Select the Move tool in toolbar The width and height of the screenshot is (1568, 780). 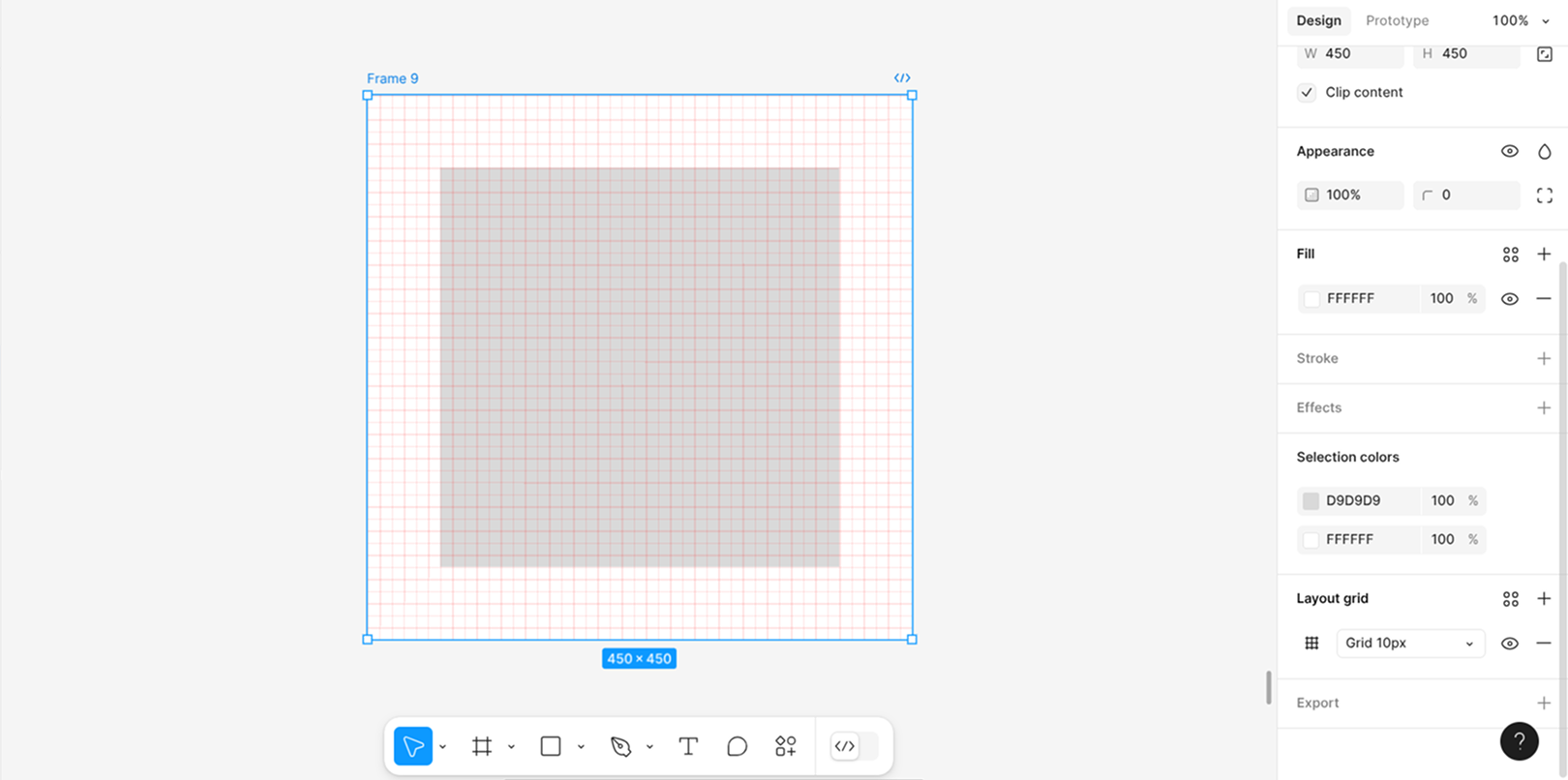tap(413, 746)
